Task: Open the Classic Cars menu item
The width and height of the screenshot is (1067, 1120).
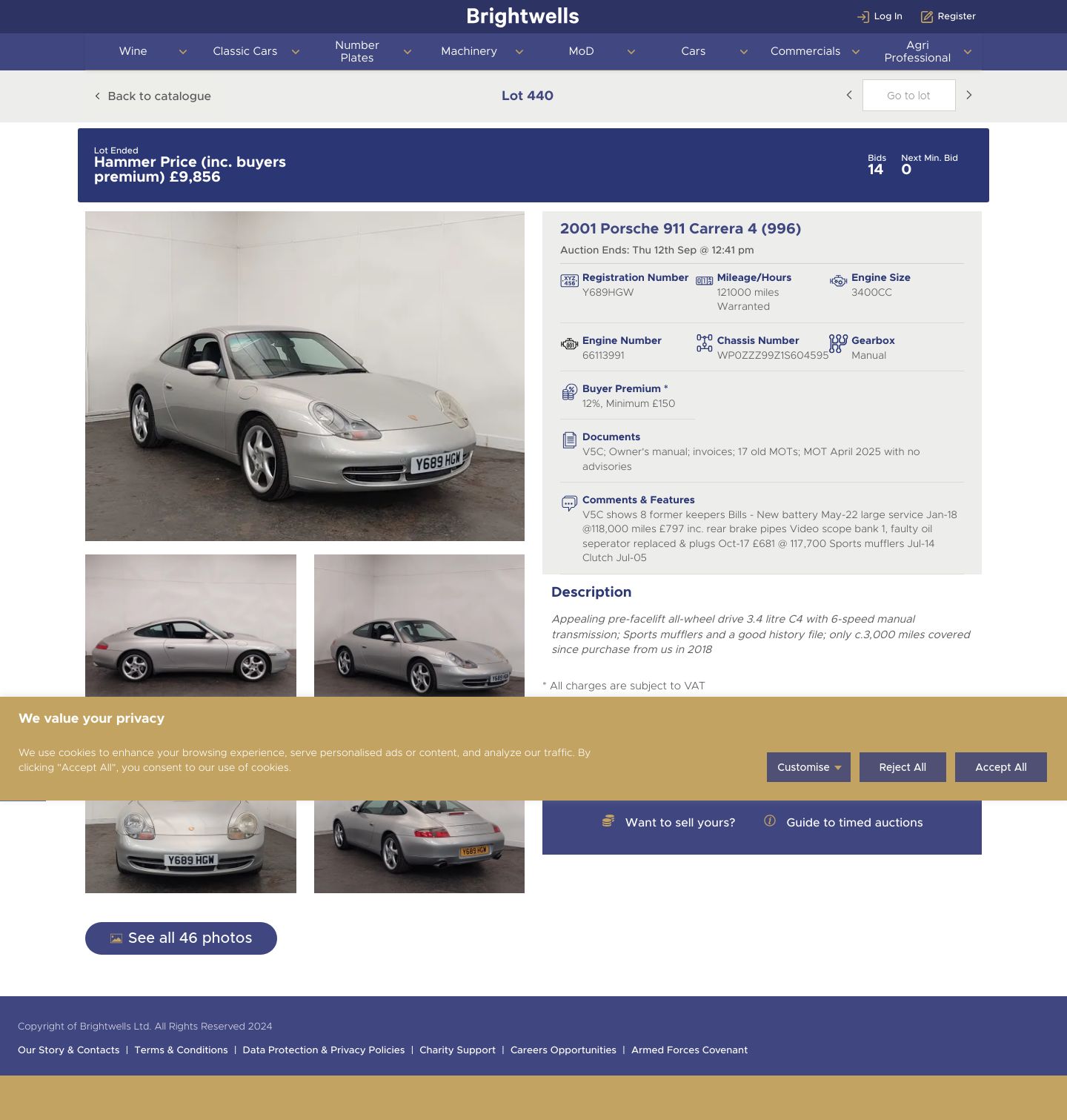Action: (x=245, y=51)
